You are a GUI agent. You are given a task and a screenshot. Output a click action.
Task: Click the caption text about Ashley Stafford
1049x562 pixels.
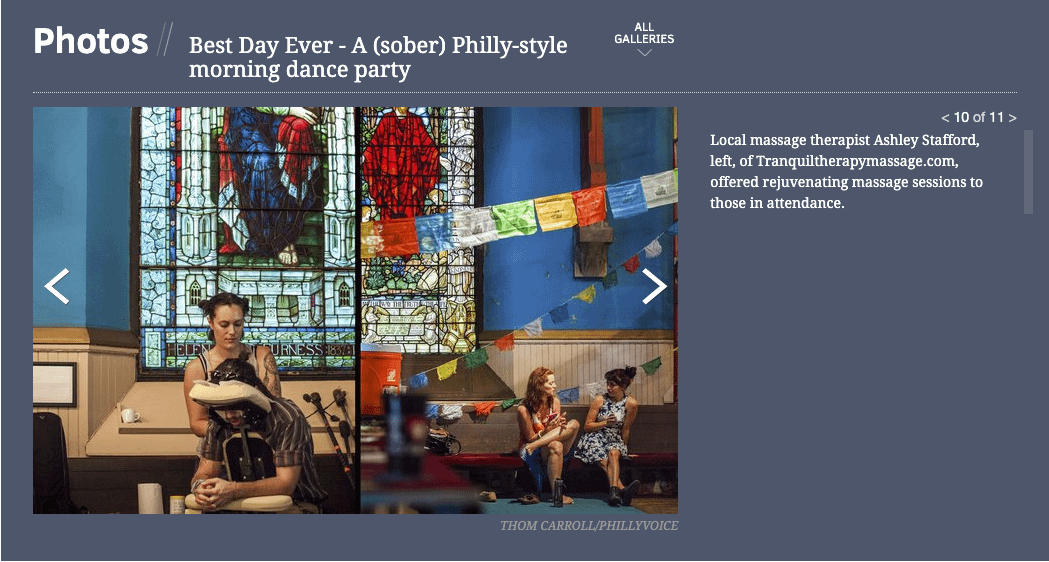(x=846, y=171)
